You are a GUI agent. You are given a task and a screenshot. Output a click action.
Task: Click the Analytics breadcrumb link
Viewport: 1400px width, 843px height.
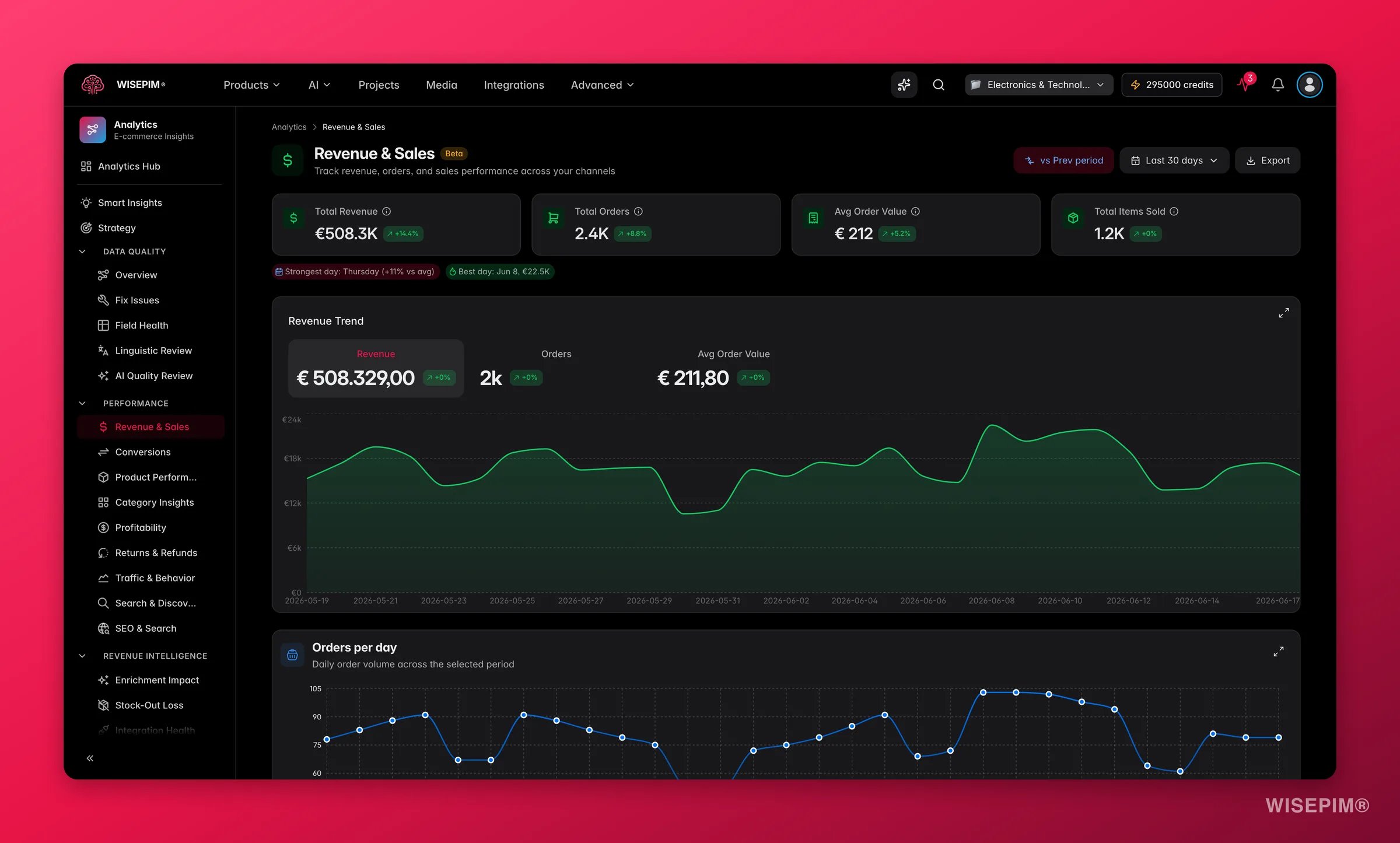point(289,127)
